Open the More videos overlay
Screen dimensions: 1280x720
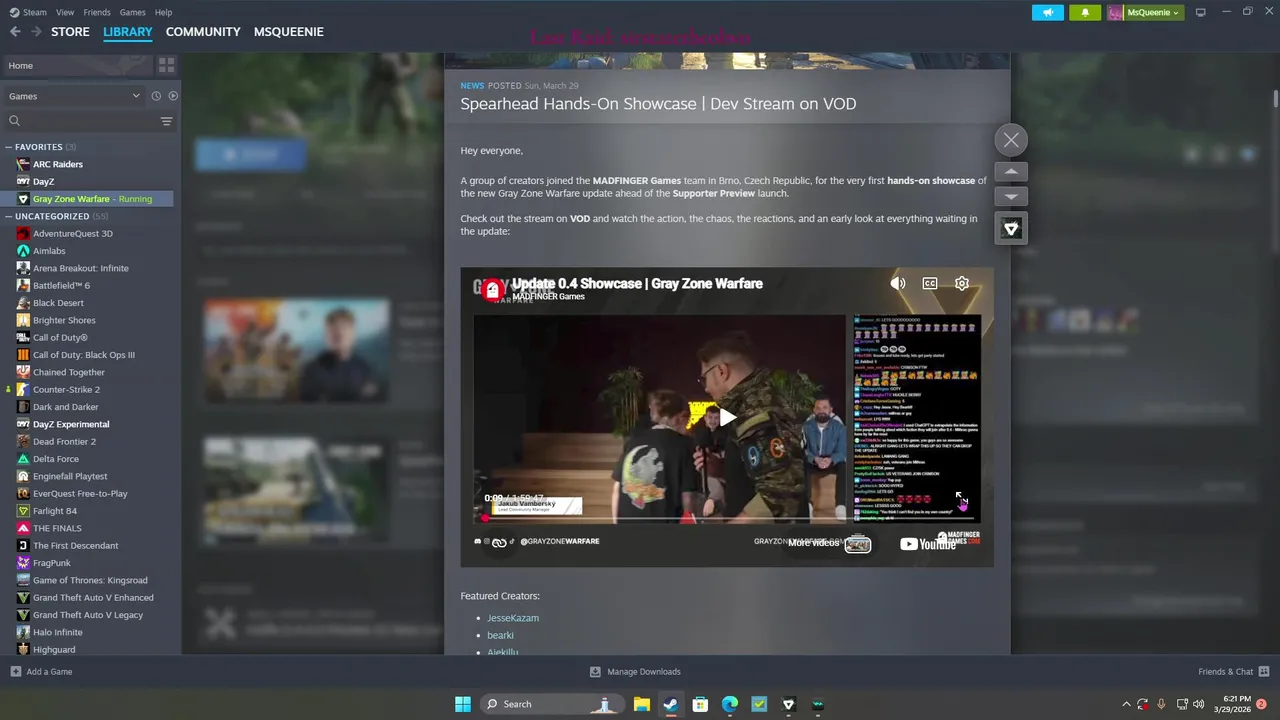tap(829, 543)
